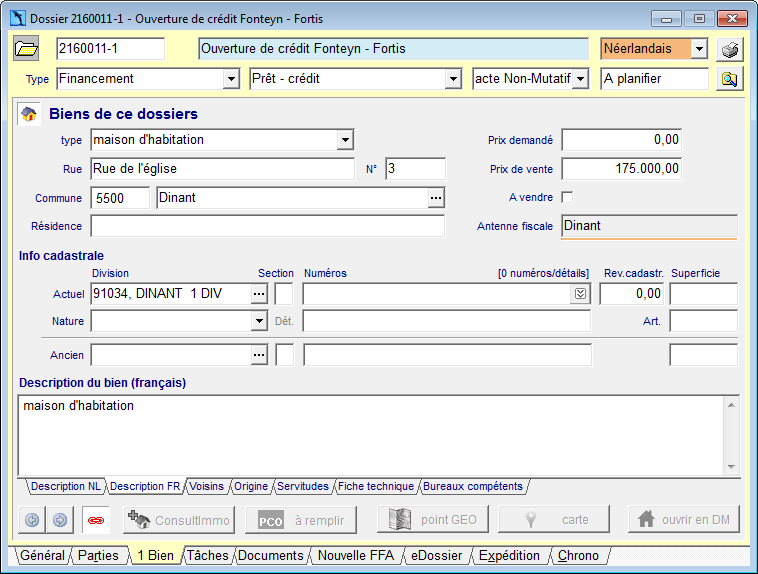Image resolution: width=758 pixels, height=574 pixels.
Task: Click the Art. field
Action: tap(704, 321)
